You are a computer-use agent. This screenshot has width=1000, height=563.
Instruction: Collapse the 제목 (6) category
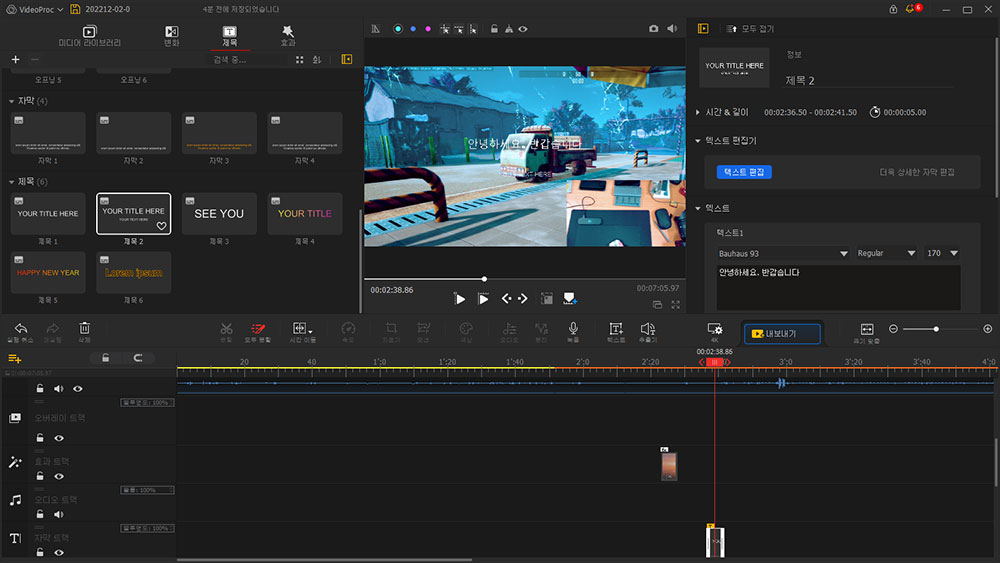pos(11,182)
